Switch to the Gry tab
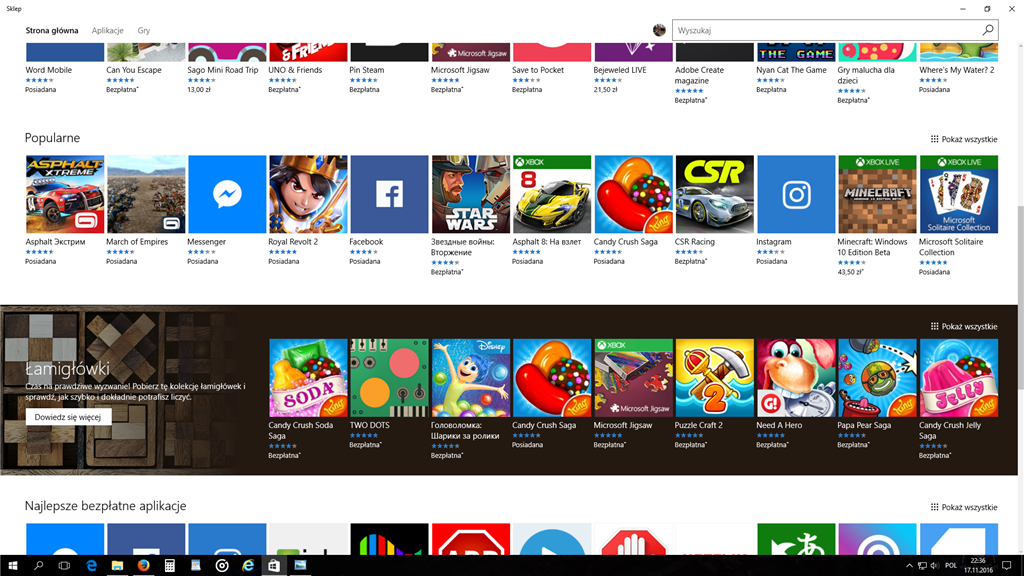Image resolution: width=1024 pixels, height=576 pixels. 144,31
